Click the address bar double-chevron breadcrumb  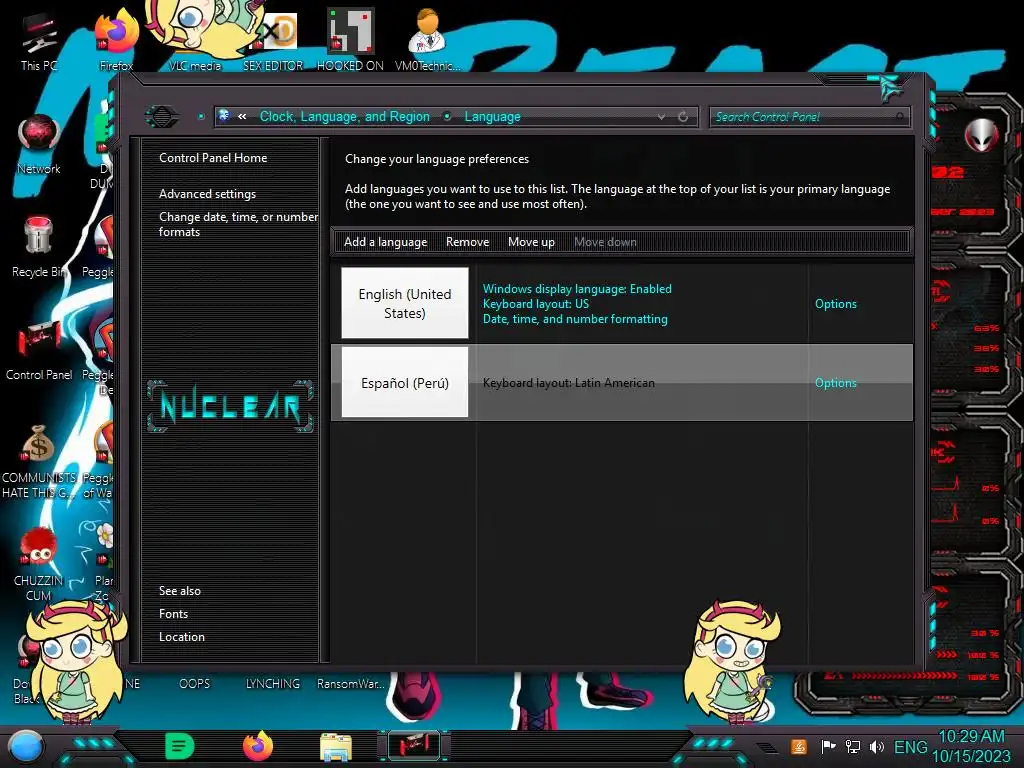(242, 117)
